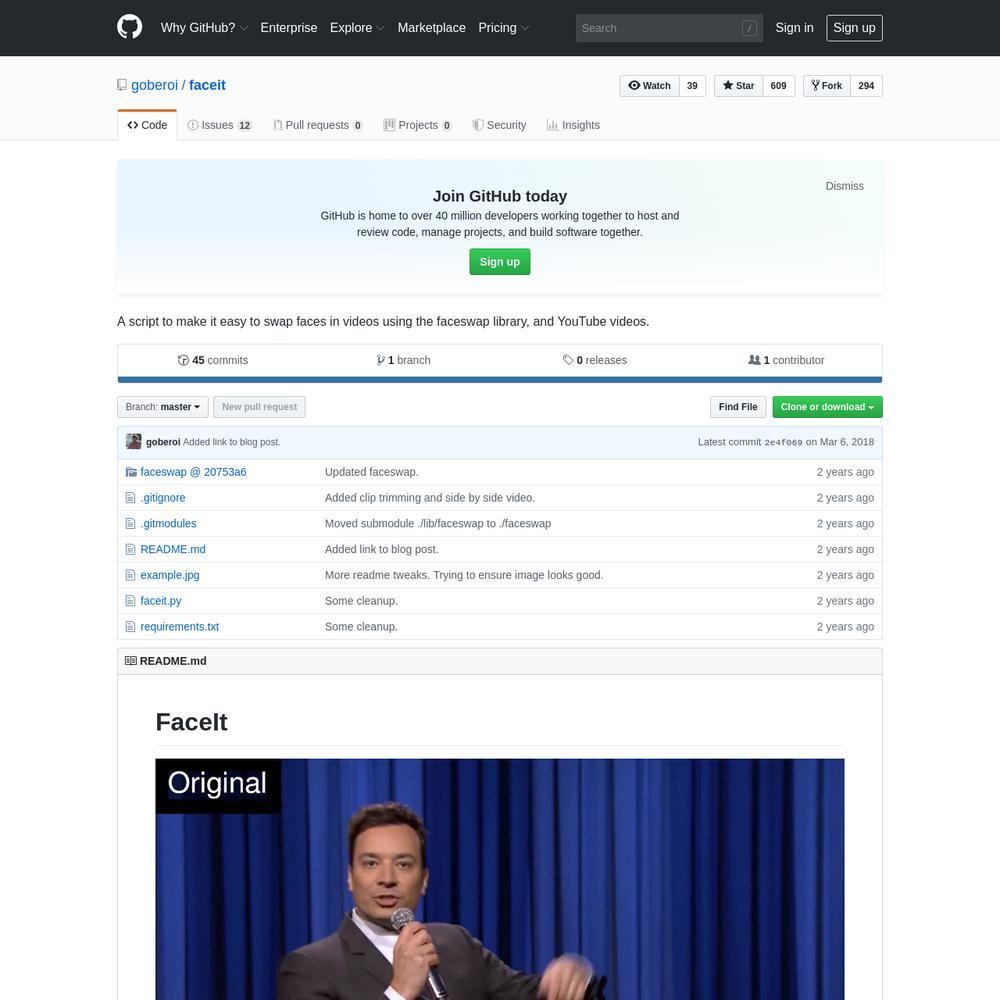Viewport: 1000px width, 1000px height.
Task: Open the Clone or download dropdown
Action: (x=827, y=407)
